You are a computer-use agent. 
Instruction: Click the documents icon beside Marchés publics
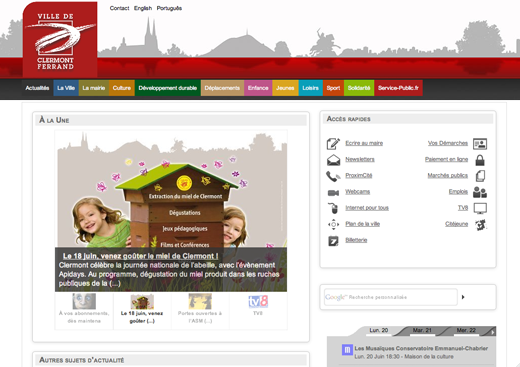tap(480, 176)
